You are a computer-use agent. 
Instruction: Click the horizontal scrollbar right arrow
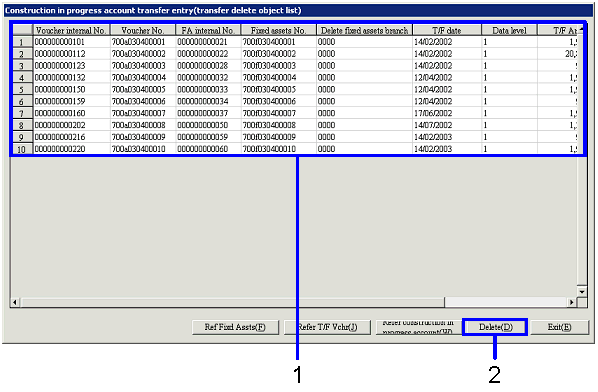point(572,302)
